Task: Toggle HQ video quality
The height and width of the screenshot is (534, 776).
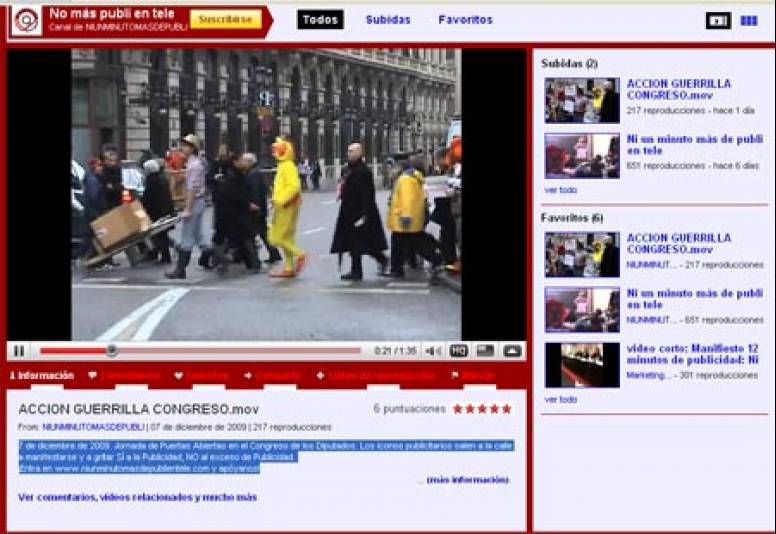Action: point(459,351)
